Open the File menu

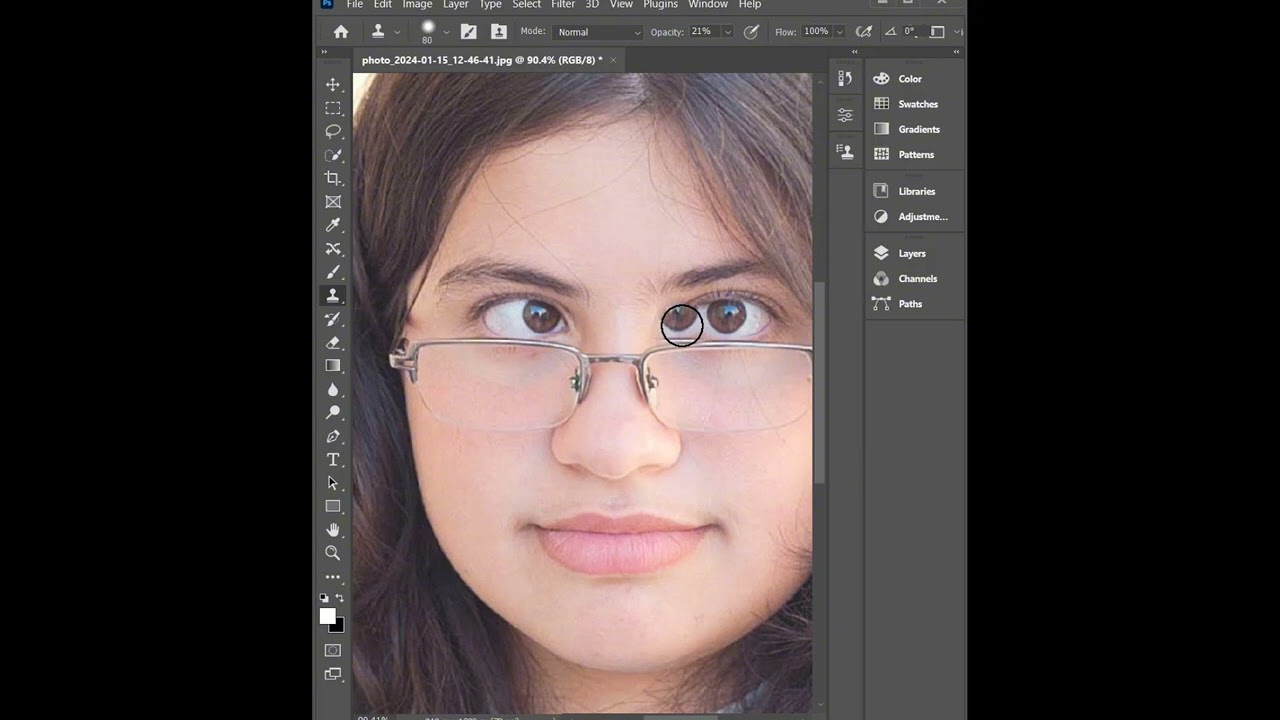[x=355, y=5]
